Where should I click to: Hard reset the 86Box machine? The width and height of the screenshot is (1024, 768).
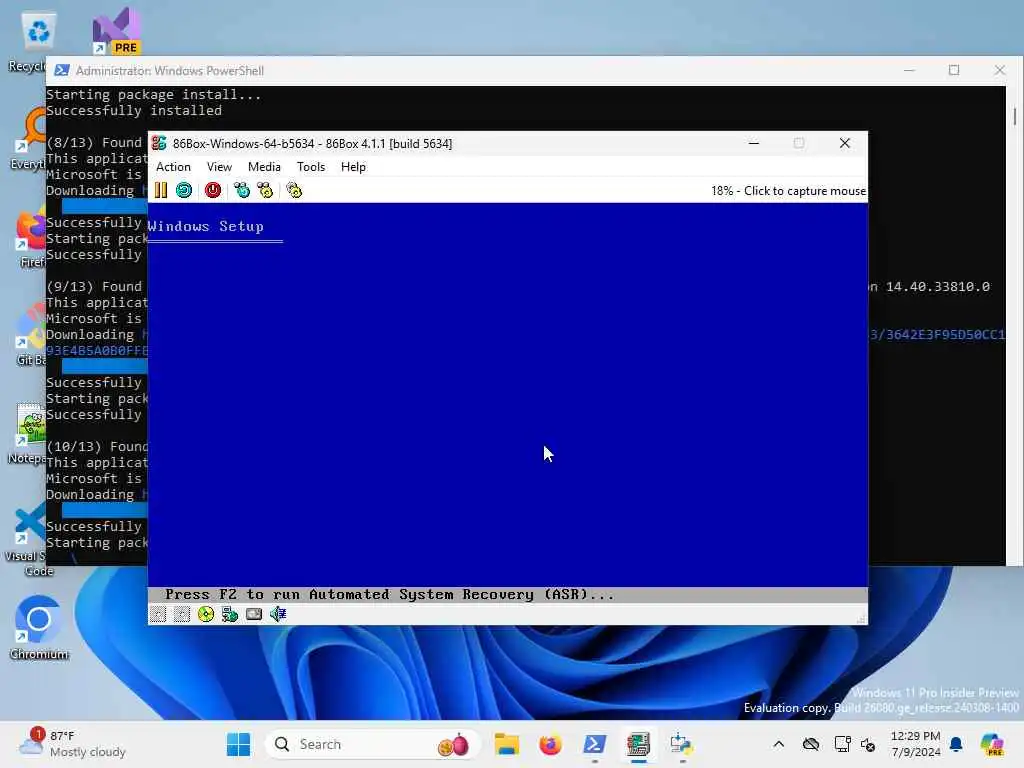[x=184, y=190]
